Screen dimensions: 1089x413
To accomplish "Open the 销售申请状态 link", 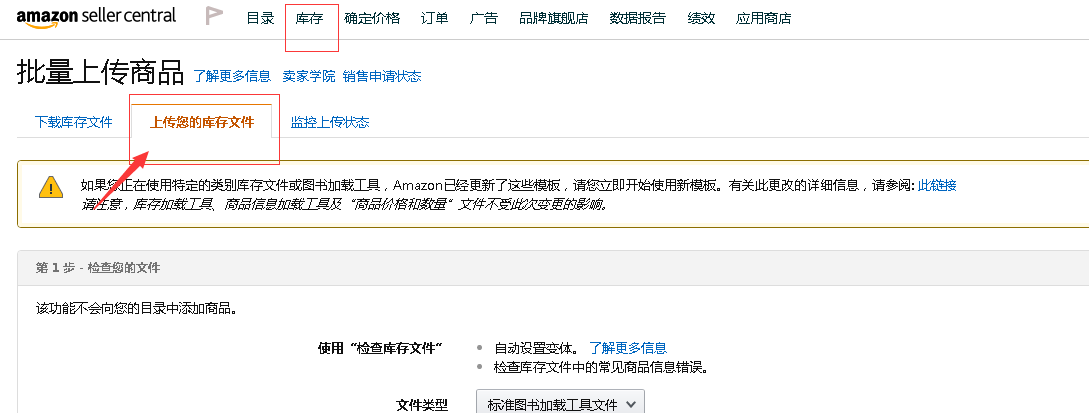I will [x=381, y=76].
